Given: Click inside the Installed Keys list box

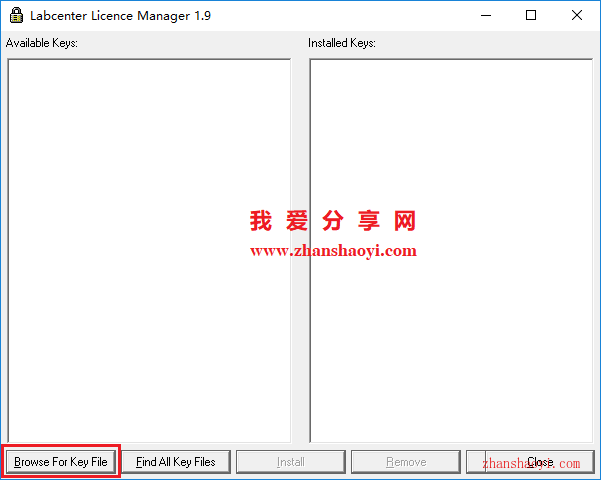Looking at the screenshot, I should pos(451,251).
